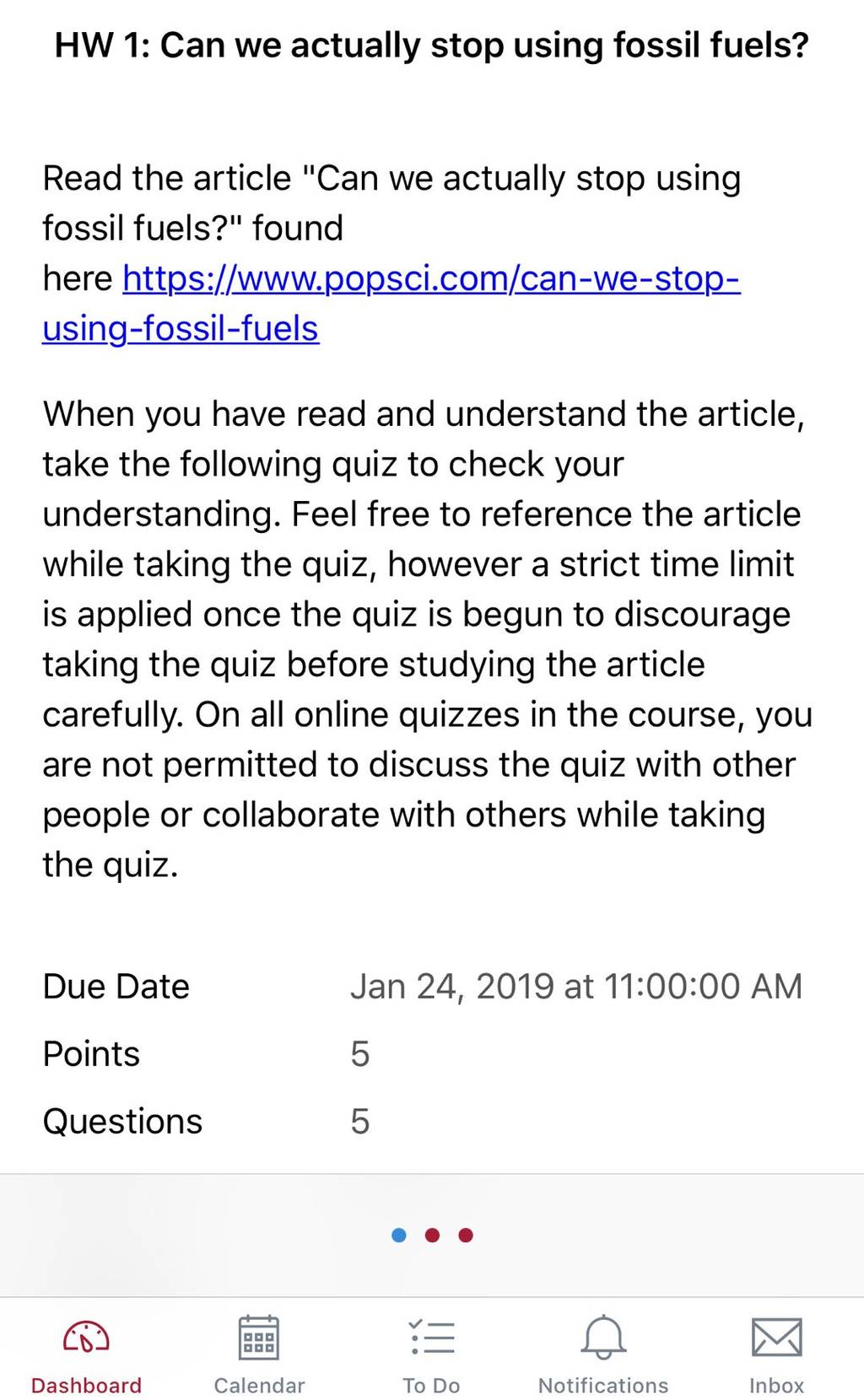The height and width of the screenshot is (1400, 864).
Task: Open the Notifications bell icon
Action: [604, 1337]
